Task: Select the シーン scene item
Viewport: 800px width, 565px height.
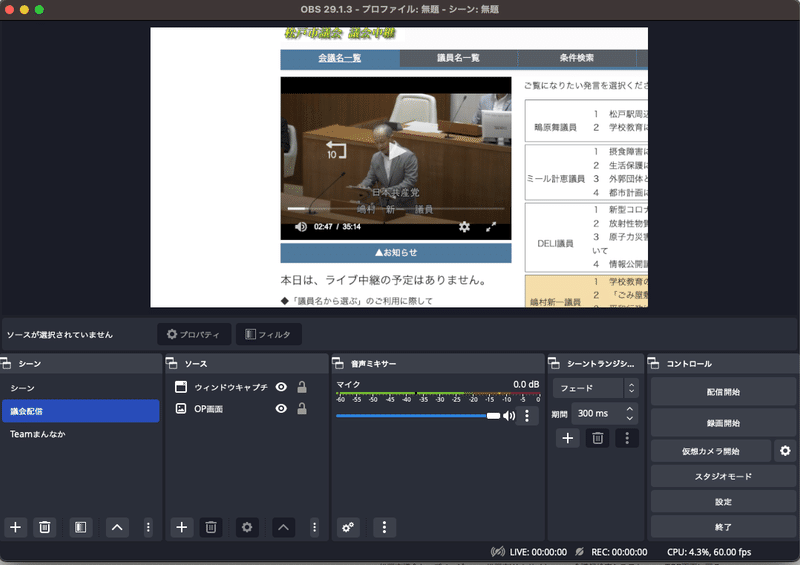Action: pos(81,388)
